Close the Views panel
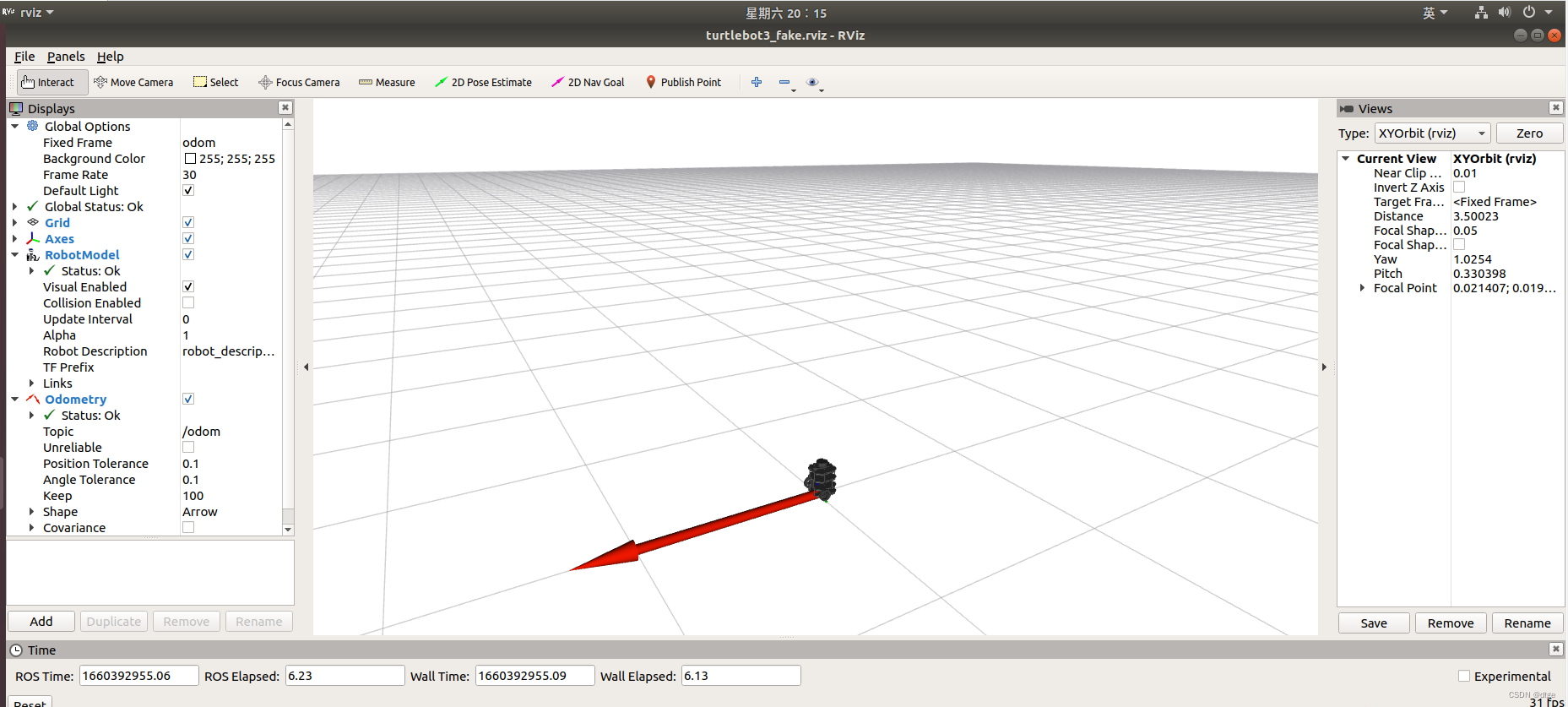The width and height of the screenshot is (1568, 707). (x=1555, y=107)
